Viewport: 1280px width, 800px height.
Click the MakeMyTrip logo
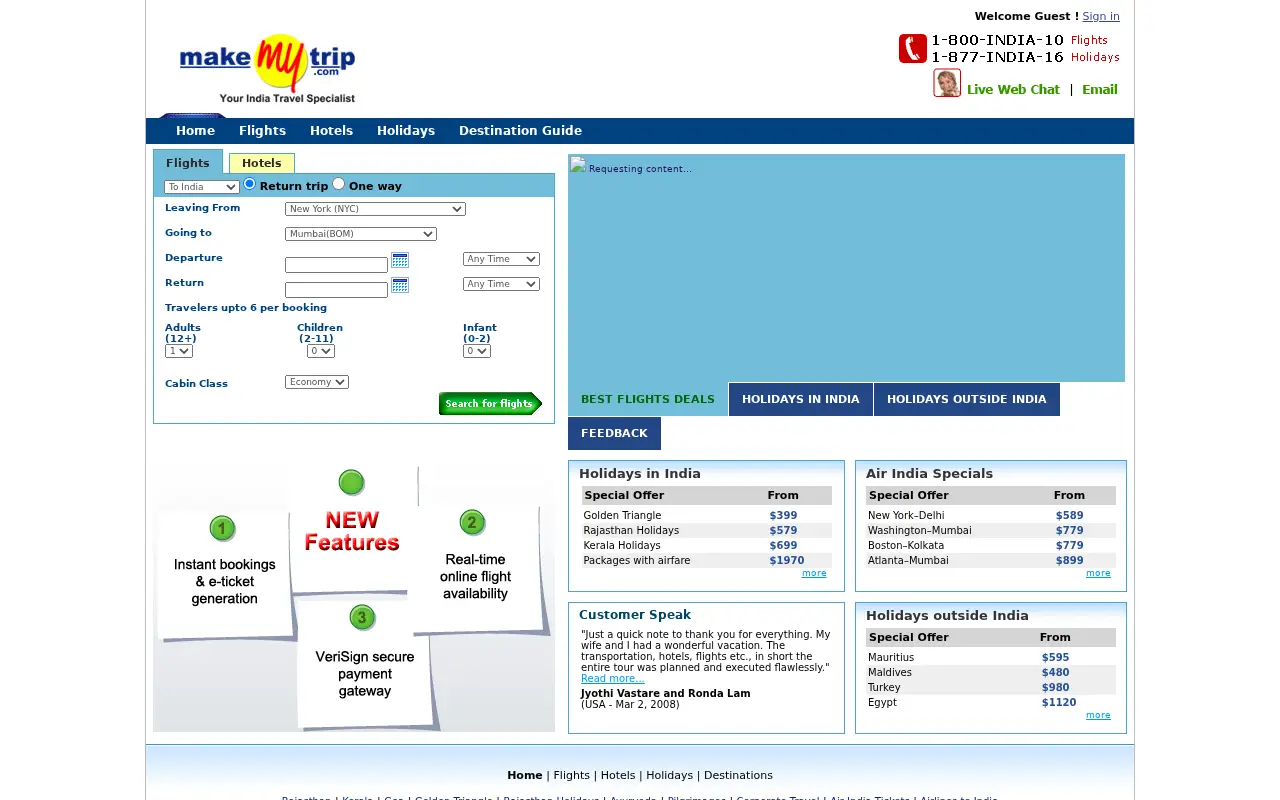click(267, 68)
